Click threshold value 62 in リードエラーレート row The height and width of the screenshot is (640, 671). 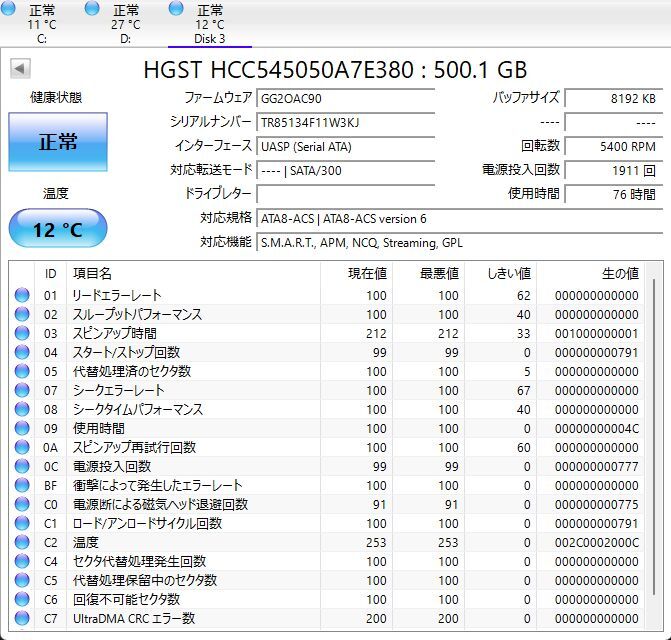[523, 295]
